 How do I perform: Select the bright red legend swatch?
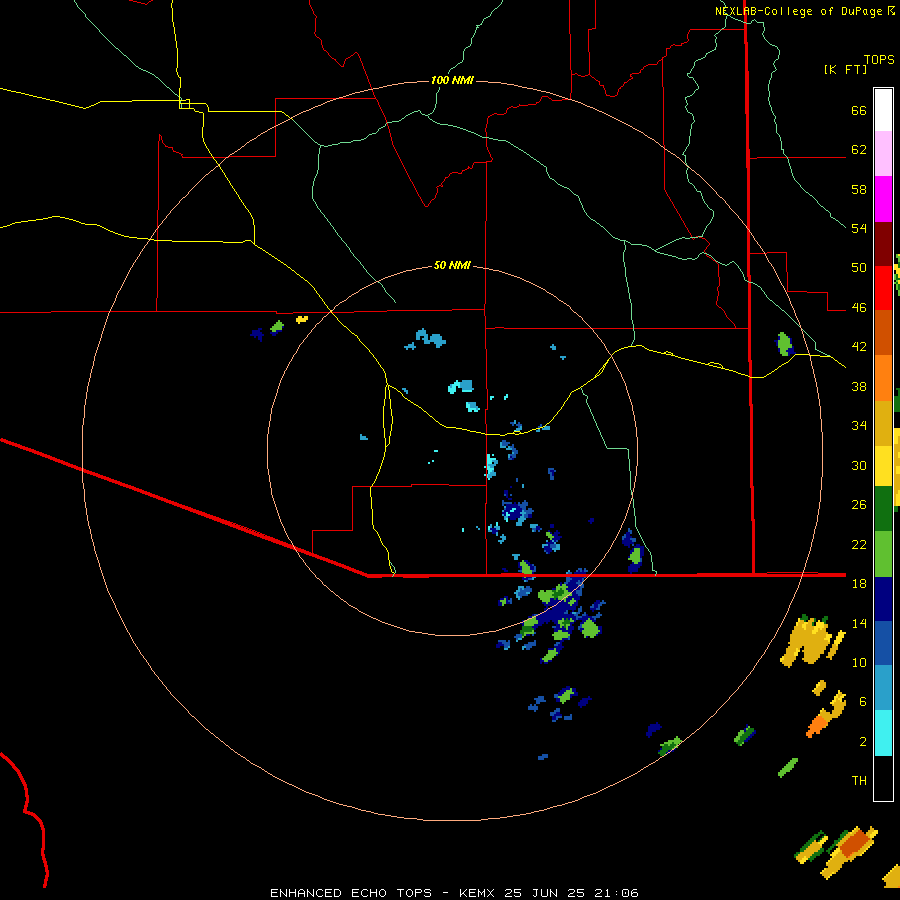[883, 288]
